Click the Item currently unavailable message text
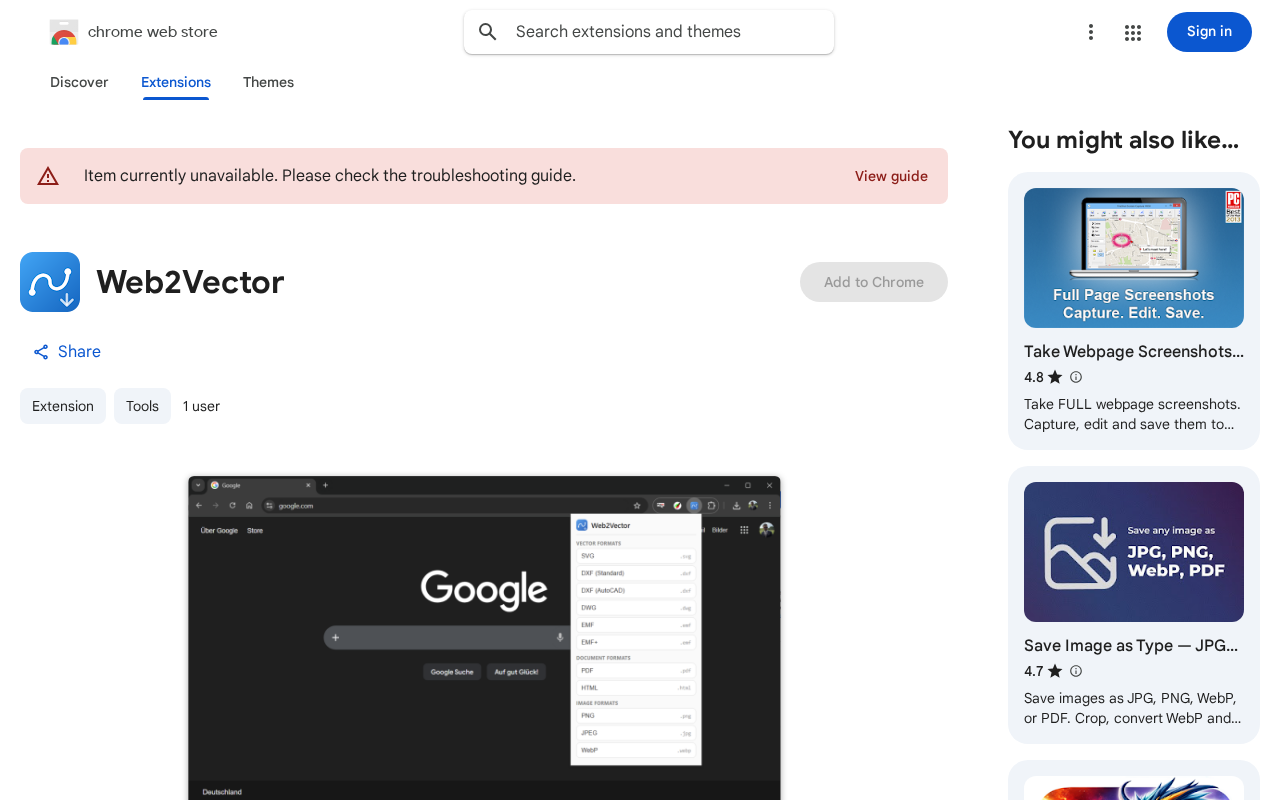Image resolution: width=1280 pixels, height=800 pixels. [x=330, y=176]
